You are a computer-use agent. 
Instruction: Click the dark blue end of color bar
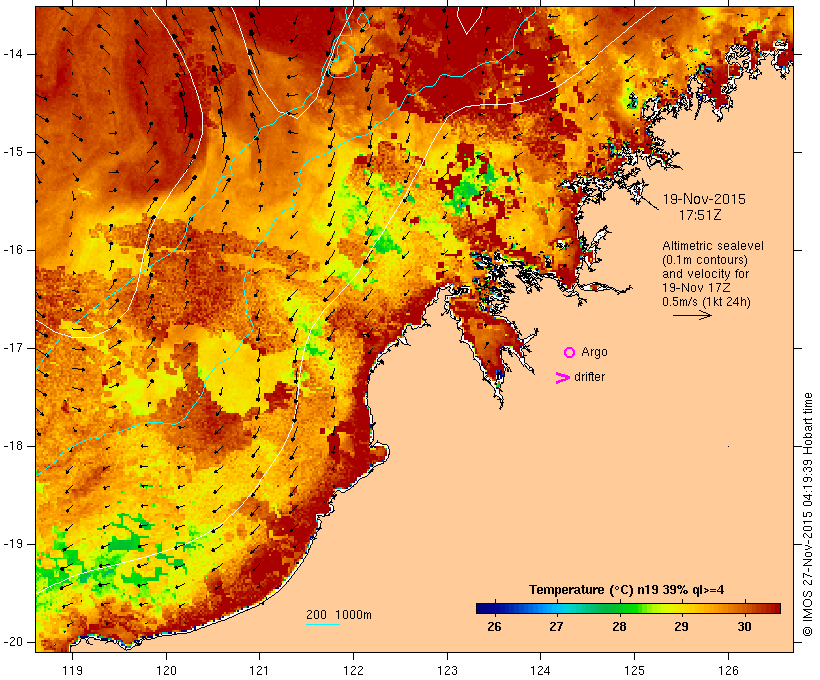tap(481, 608)
